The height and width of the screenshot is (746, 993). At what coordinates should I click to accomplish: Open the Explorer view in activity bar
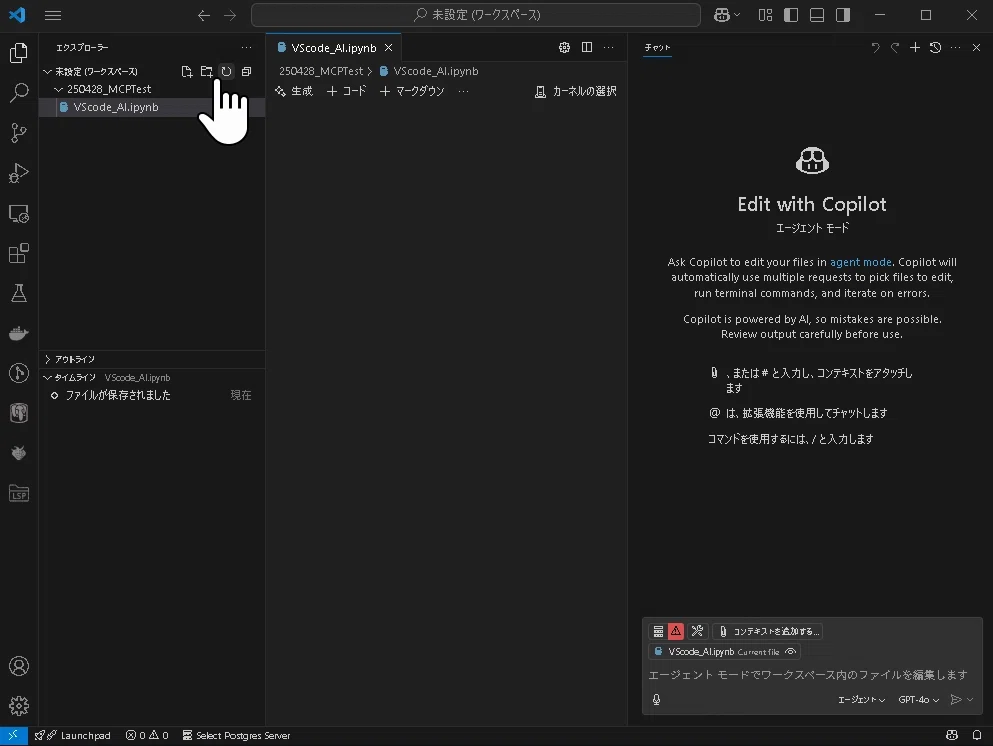click(19, 53)
